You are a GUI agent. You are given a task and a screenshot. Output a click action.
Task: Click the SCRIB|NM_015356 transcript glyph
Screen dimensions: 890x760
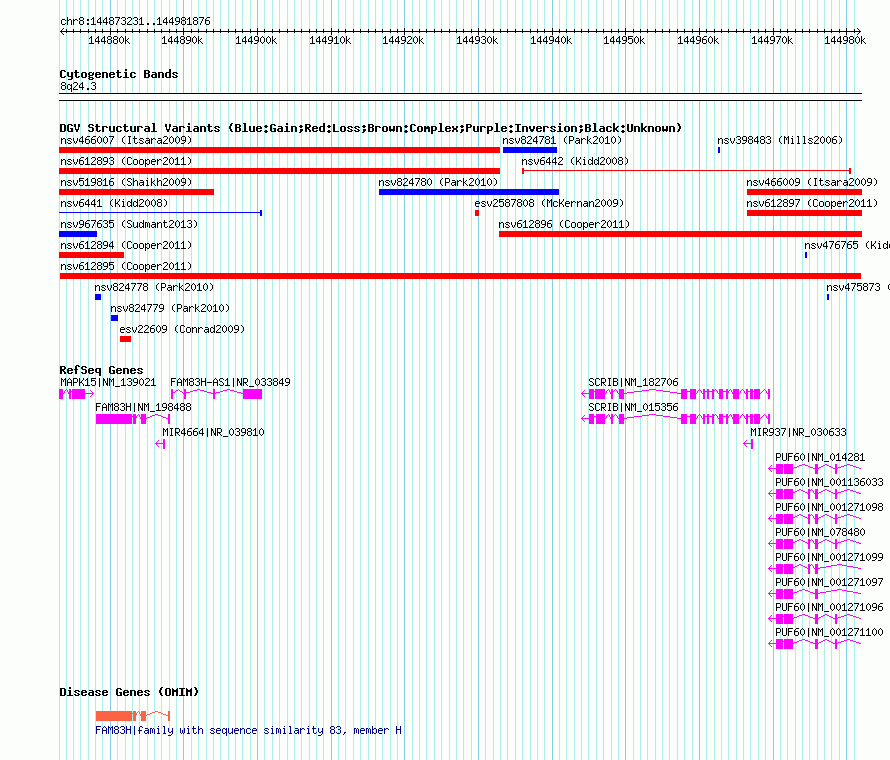[x=676, y=419]
